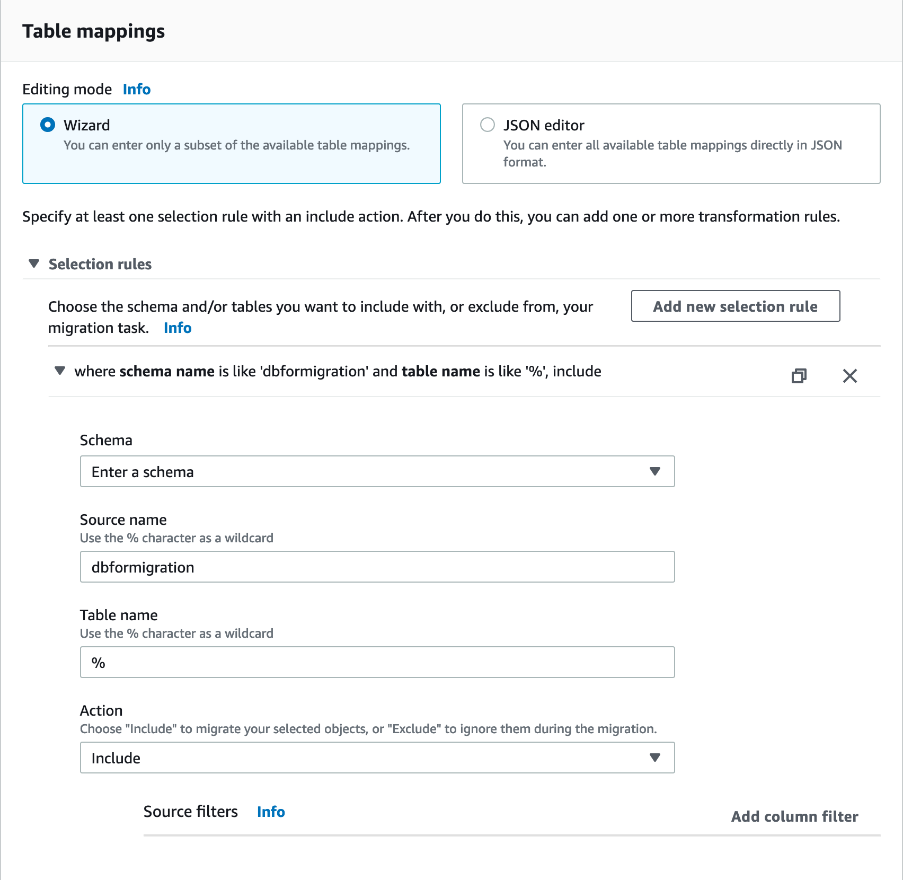Collapse the Selection rules section

click(x=34, y=264)
